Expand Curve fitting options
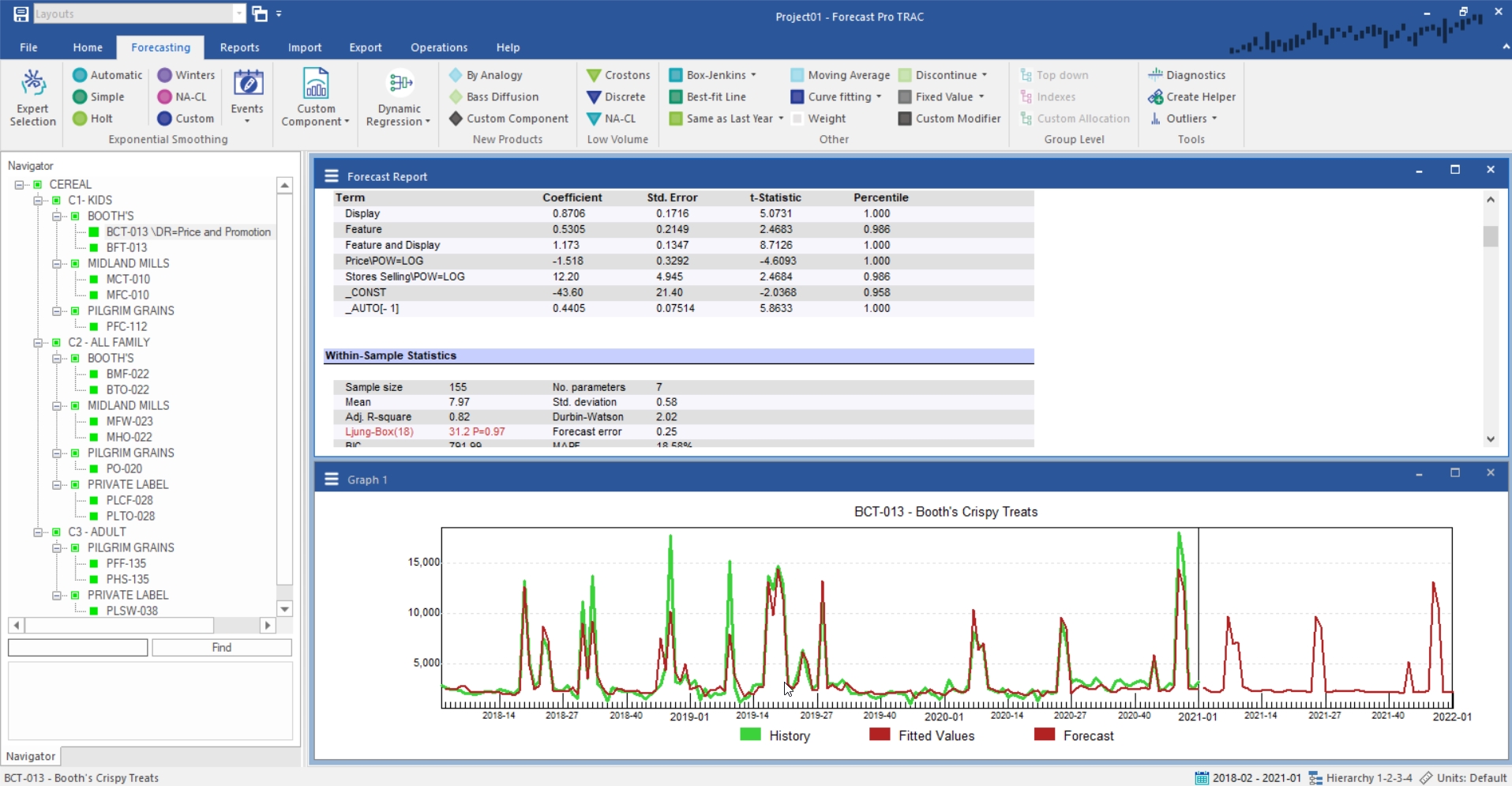This screenshot has height=786, width=1512. coord(879,96)
